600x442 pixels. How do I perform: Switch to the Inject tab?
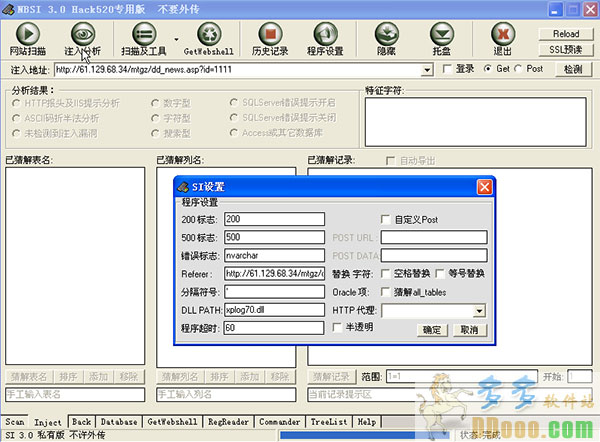point(48,422)
